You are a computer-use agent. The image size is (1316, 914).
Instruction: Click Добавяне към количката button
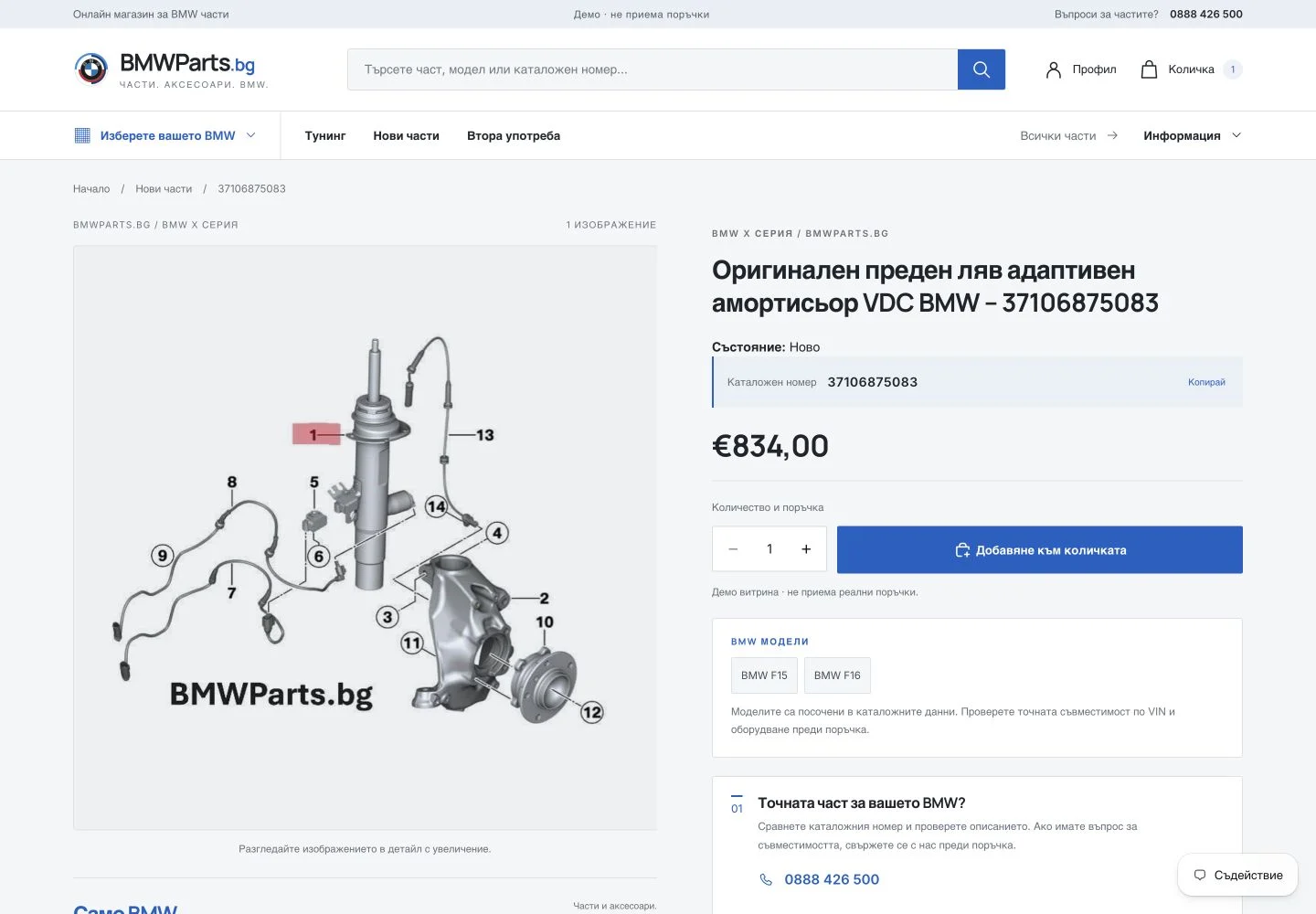[x=1040, y=549]
